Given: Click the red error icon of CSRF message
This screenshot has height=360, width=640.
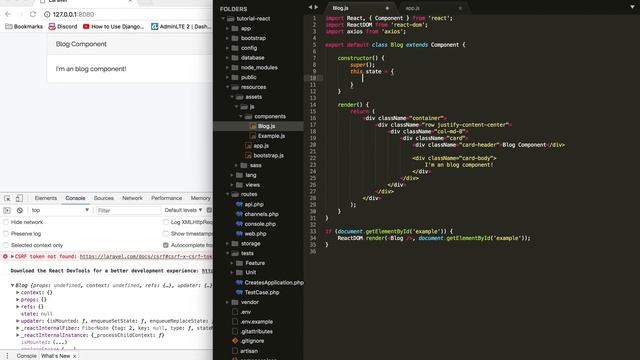Looking at the screenshot, I should pos(5,256).
